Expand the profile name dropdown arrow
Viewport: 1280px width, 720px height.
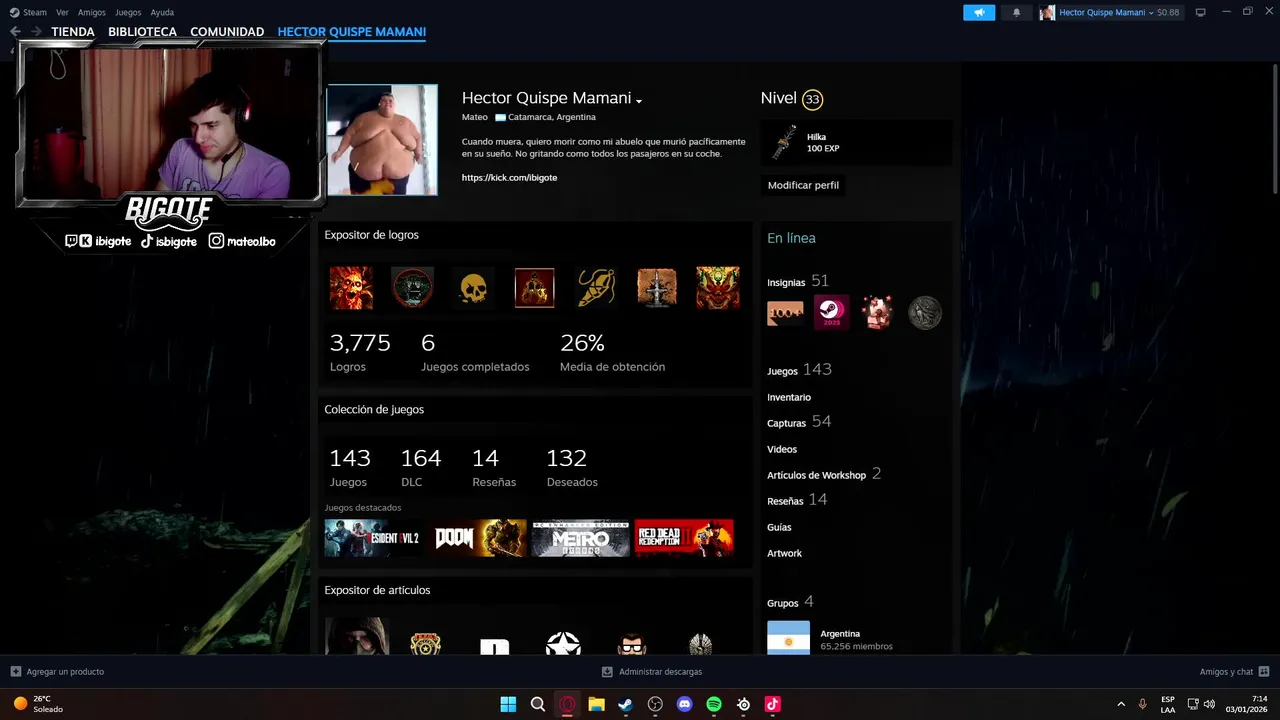pos(639,100)
